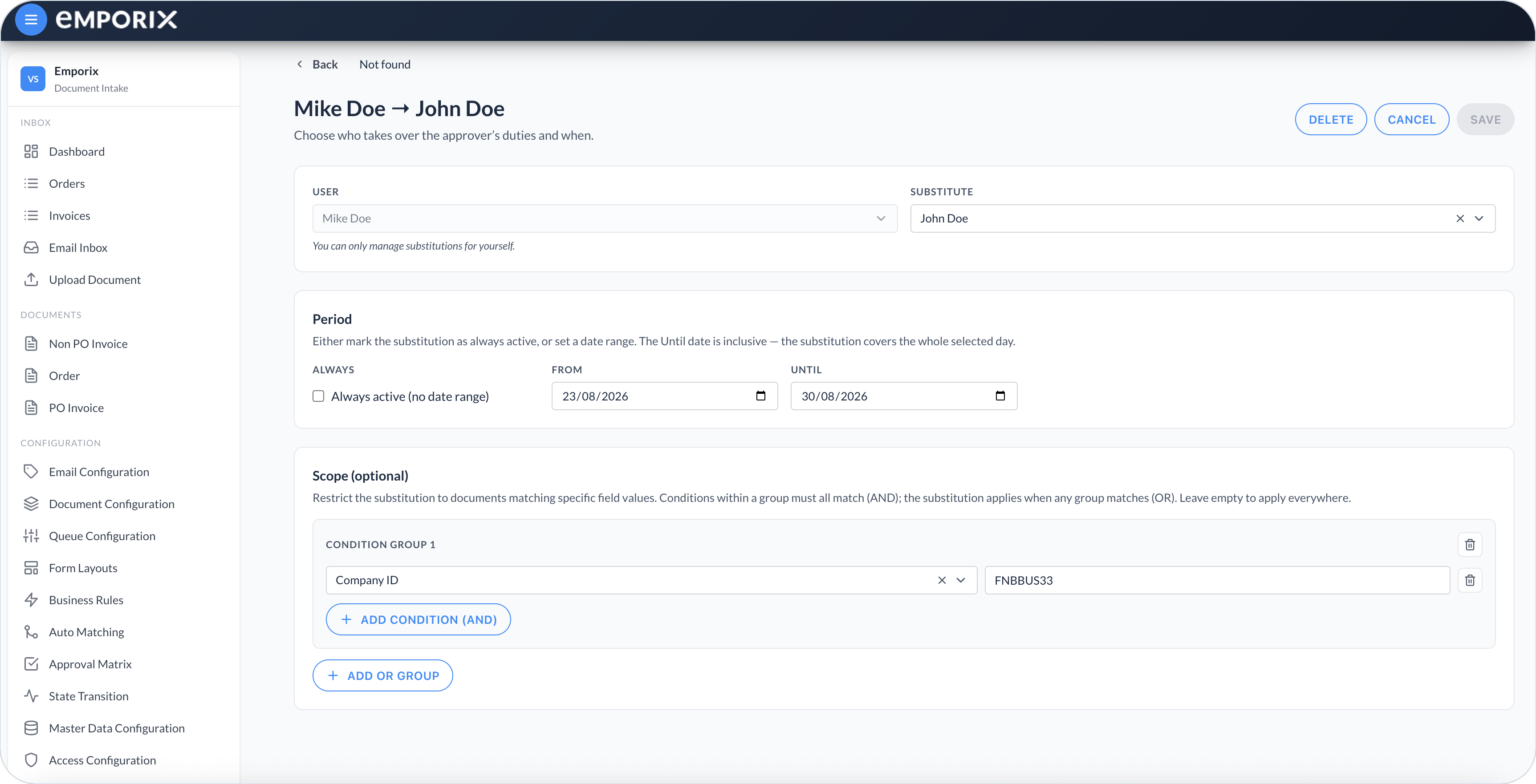This screenshot has height=784, width=1536.
Task: Click the SAVE button
Action: click(x=1485, y=119)
